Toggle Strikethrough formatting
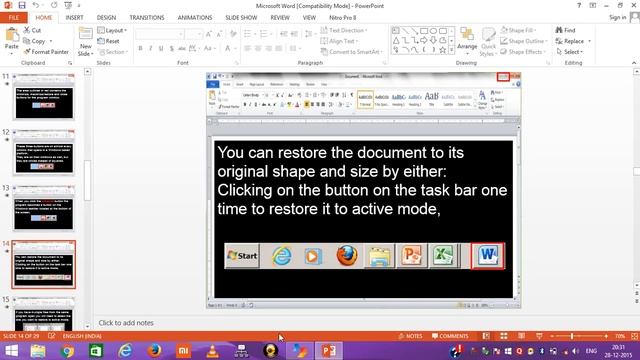Image resolution: width=640 pixels, height=360 pixels. pyautogui.click(x=182, y=49)
